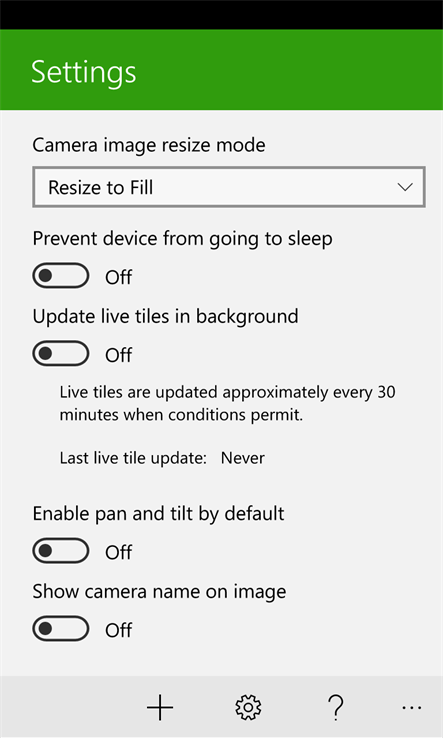The width and height of the screenshot is (443, 738).
Task: Click the Show camera name on image label
Action: (x=159, y=591)
